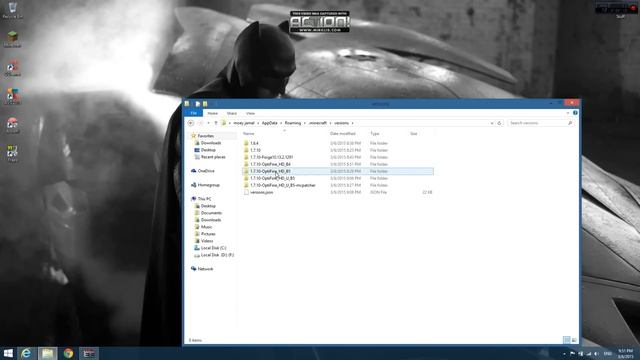Click the Up one level arrow
Image resolution: width=640 pixels, height=360 pixels.
216,123
